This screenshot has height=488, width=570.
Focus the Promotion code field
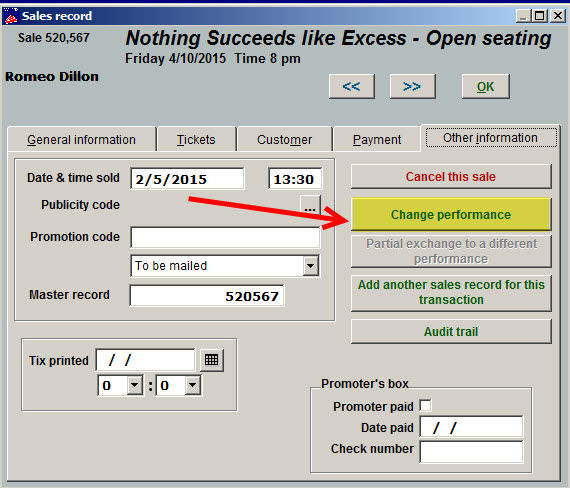[x=225, y=237]
